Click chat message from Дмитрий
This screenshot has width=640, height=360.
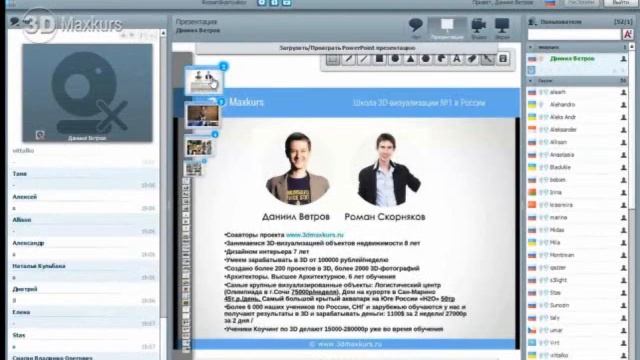click(84, 295)
